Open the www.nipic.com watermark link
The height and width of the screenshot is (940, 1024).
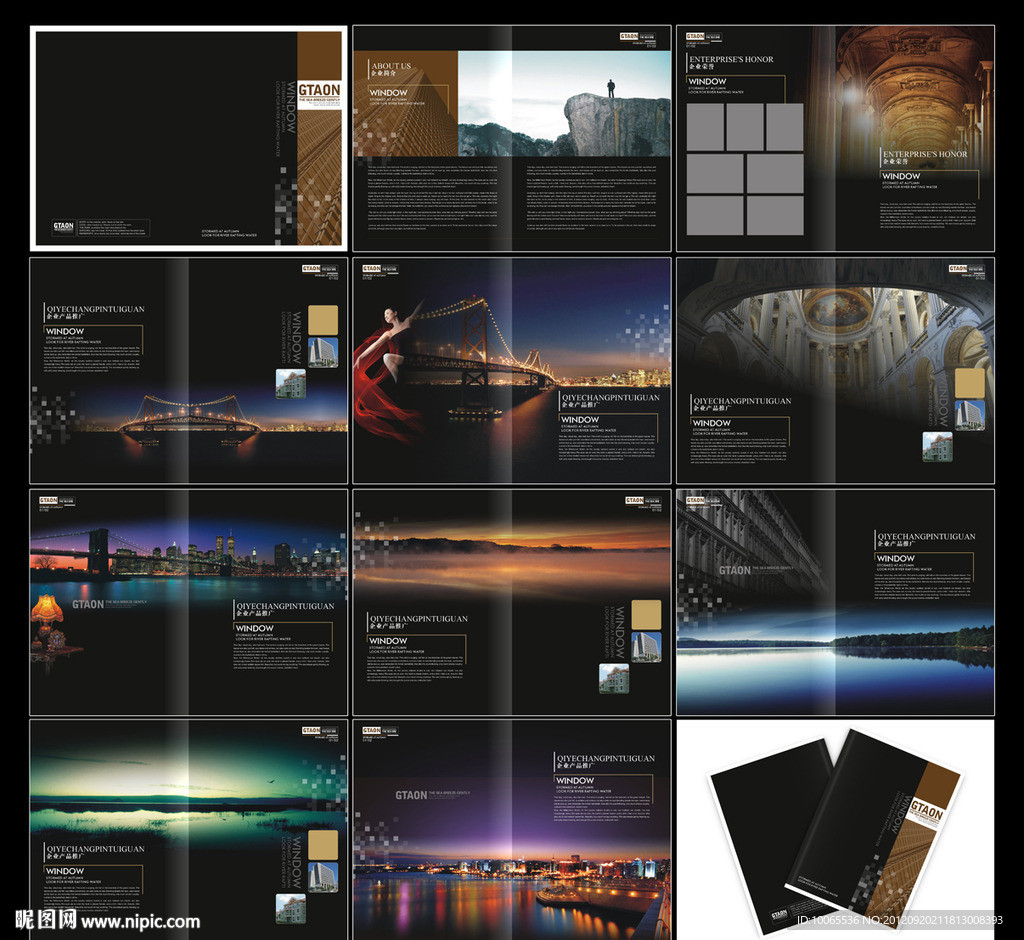tap(140, 922)
